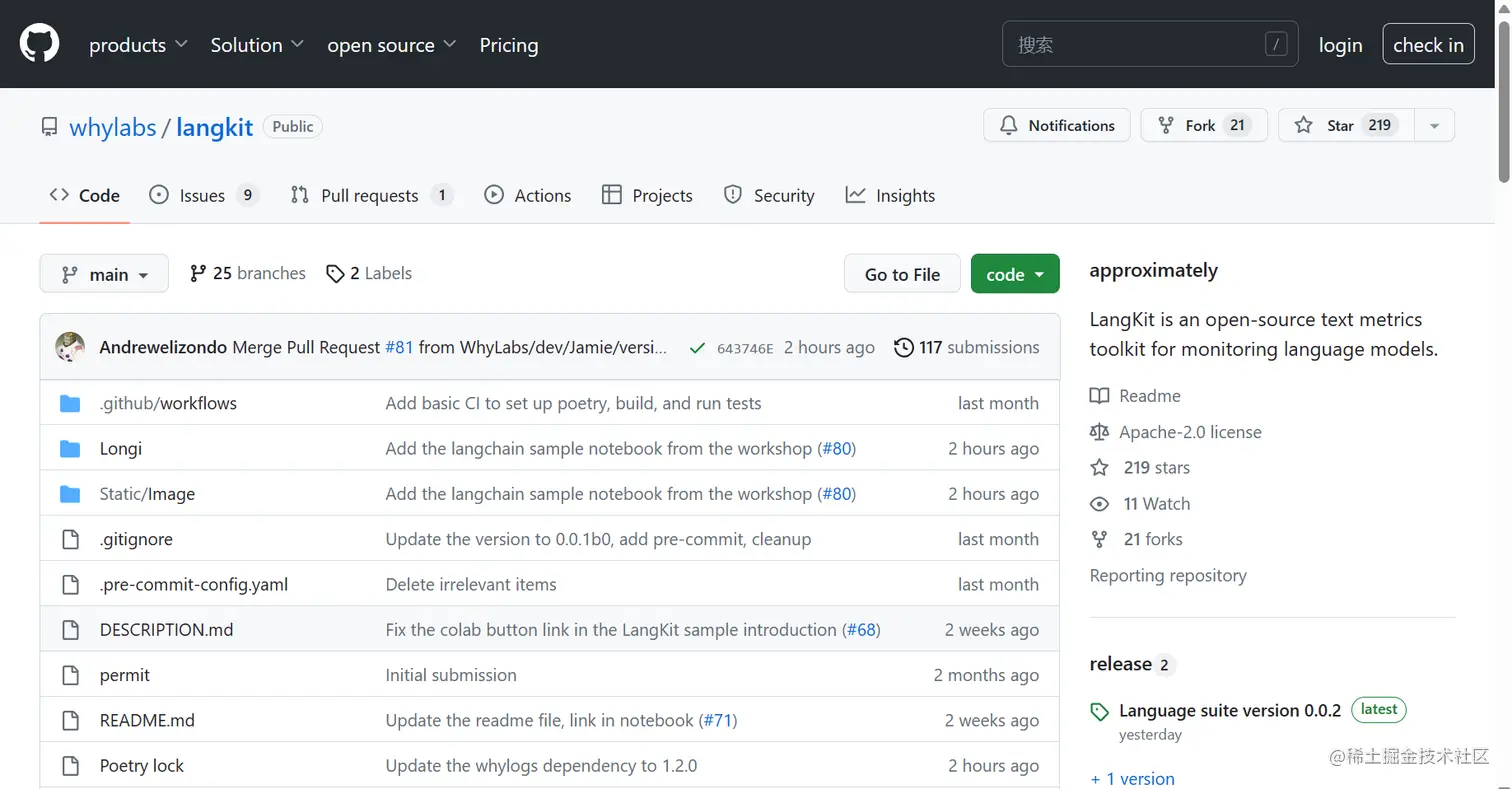Click the .gitignore file icon
This screenshot has width=1512, height=789.
pyautogui.click(x=70, y=539)
